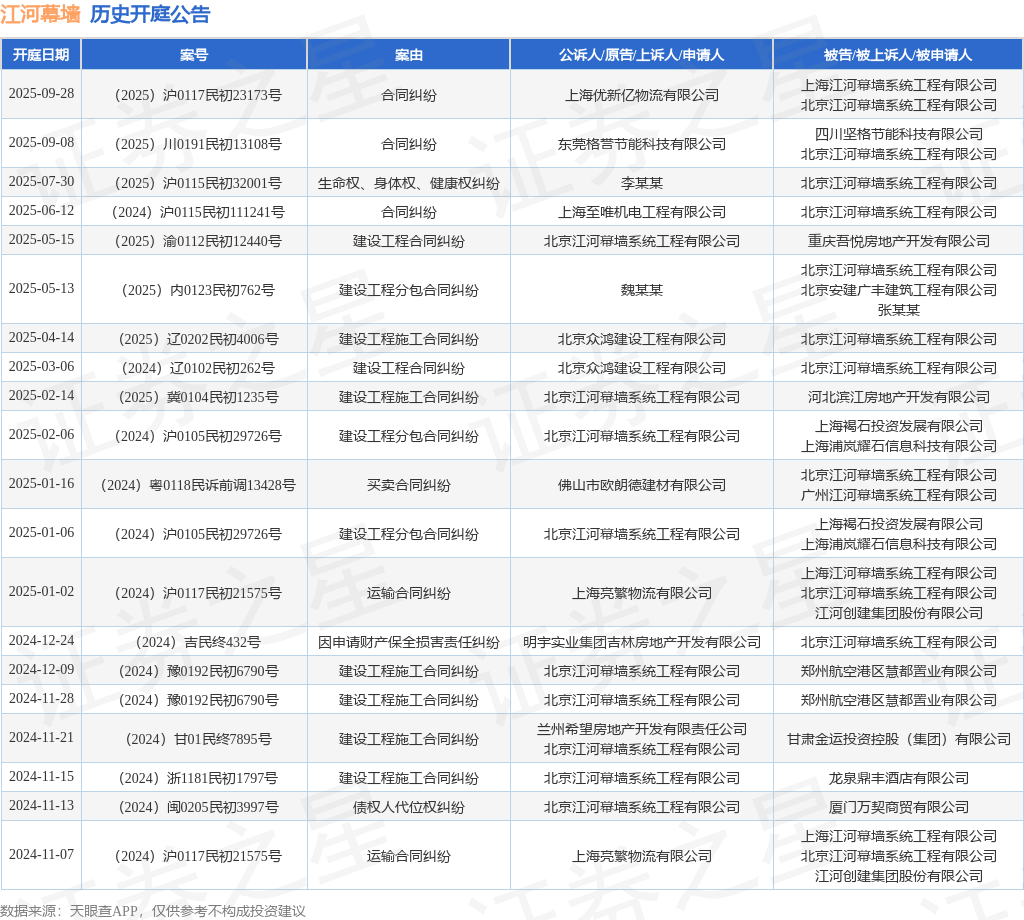
Task: Click defendant 龙泉鼎丰酒店有限公司
Action: (899, 778)
